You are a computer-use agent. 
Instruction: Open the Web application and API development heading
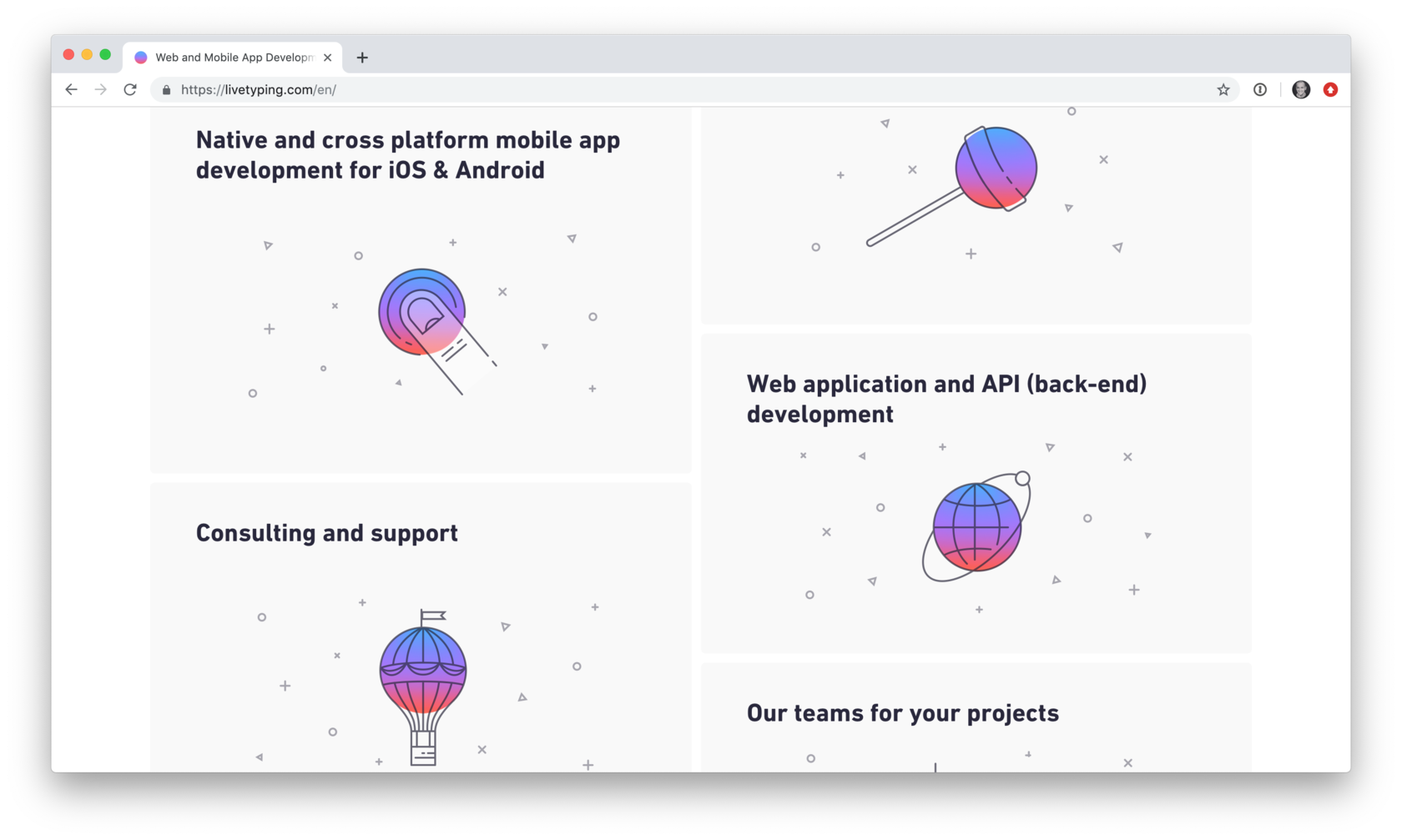click(946, 399)
